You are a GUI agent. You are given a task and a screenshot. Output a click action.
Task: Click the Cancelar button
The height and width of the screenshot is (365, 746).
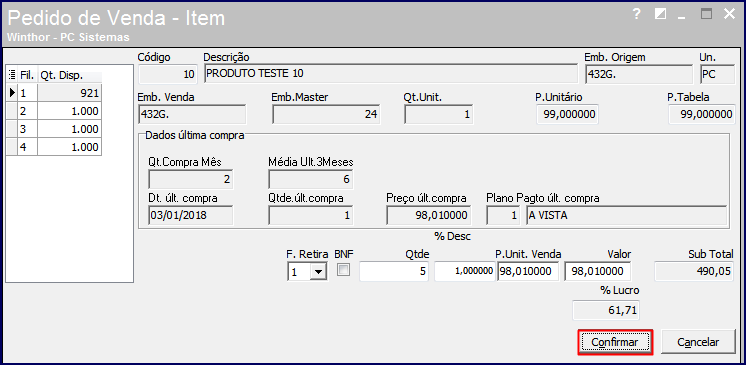tap(698, 342)
